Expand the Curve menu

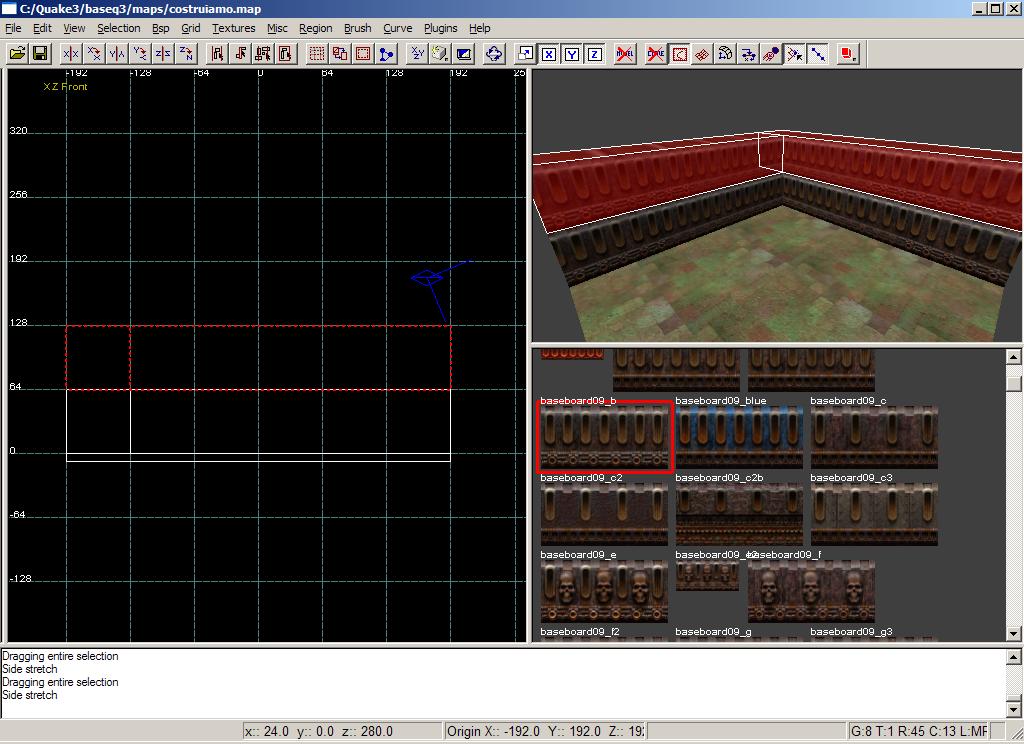point(398,28)
